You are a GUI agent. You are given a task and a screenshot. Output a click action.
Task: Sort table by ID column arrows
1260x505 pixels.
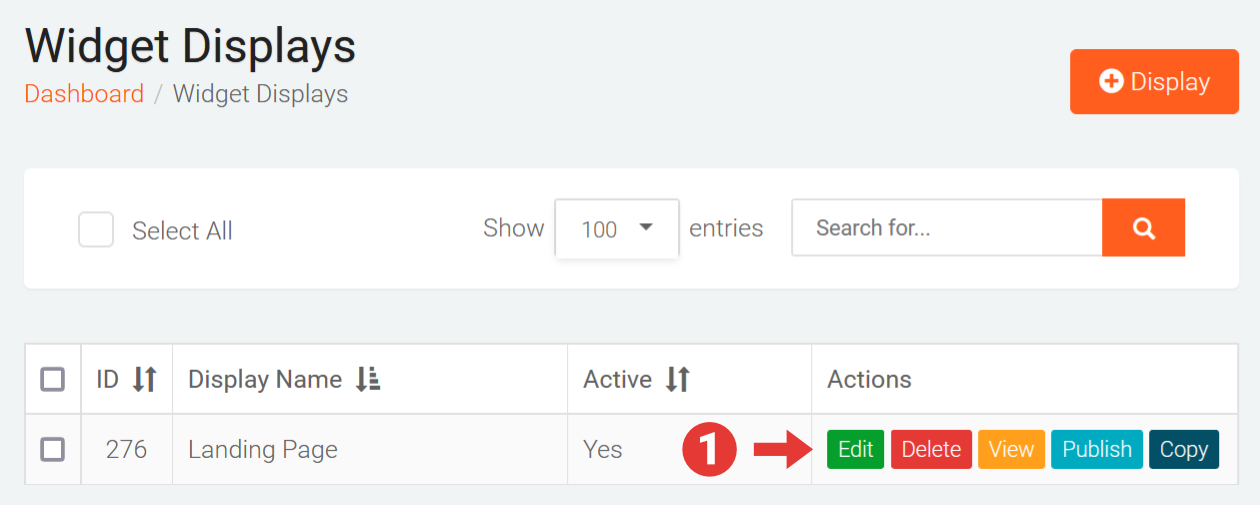pos(145,380)
